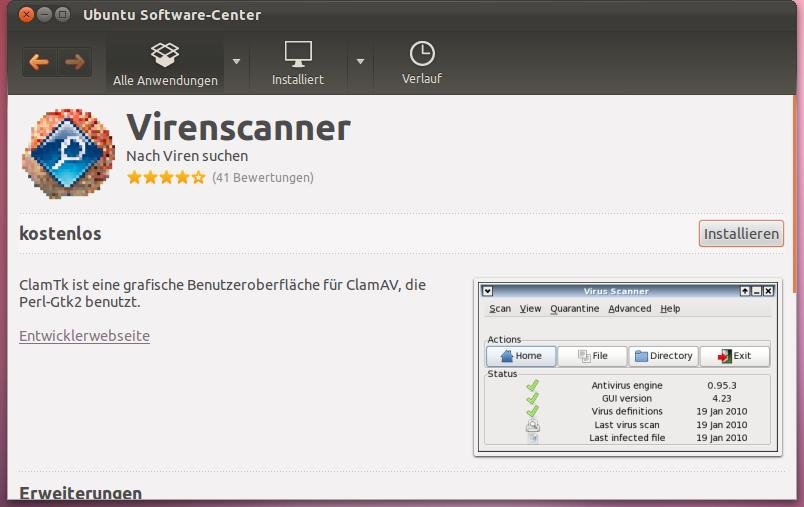Open the Verlauf history view

422,64
